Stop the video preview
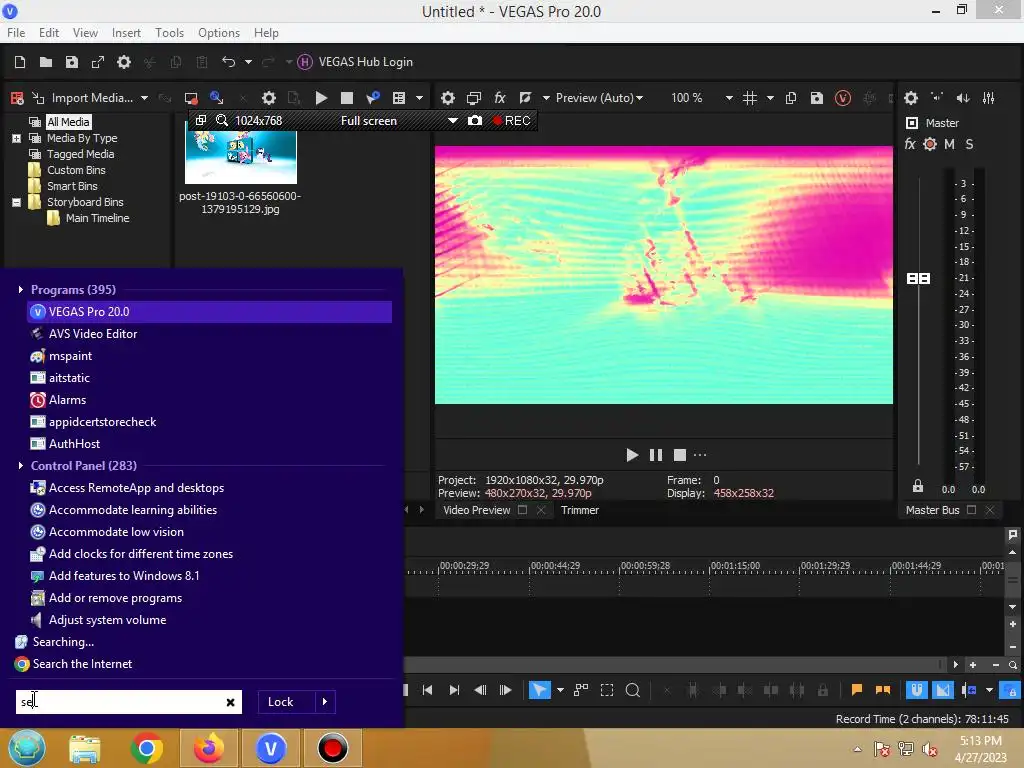The height and width of the screenshot is (768, 1024). tap(680, 455)
